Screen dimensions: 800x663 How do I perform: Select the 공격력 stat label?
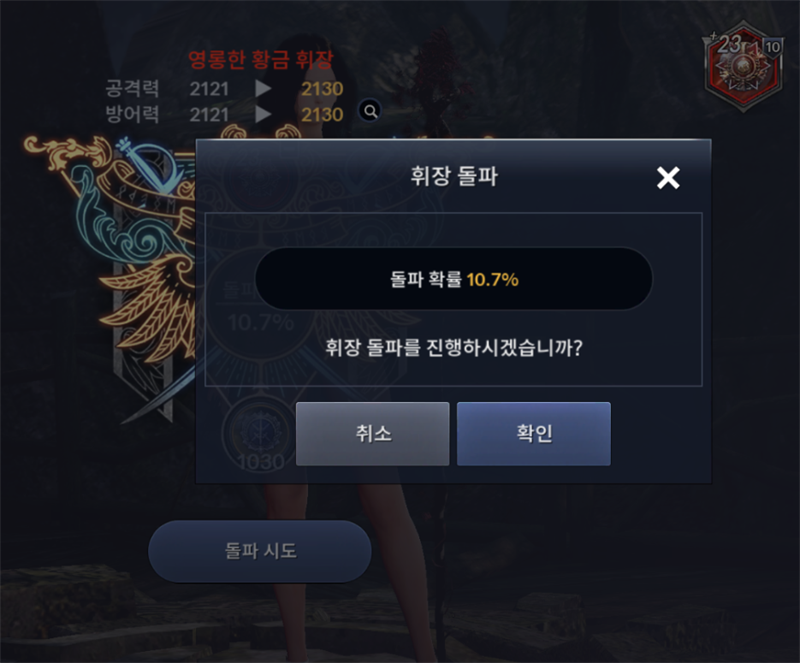point(132,88)
